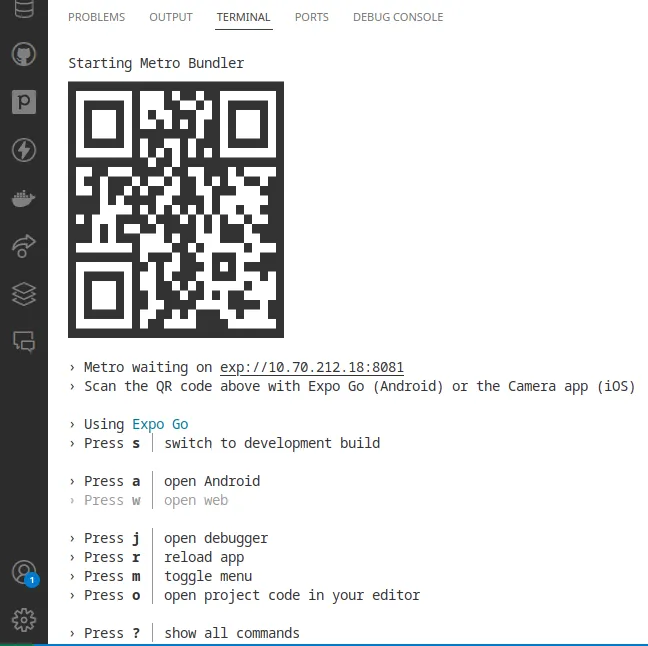Click the Expo QR code image

176,210
